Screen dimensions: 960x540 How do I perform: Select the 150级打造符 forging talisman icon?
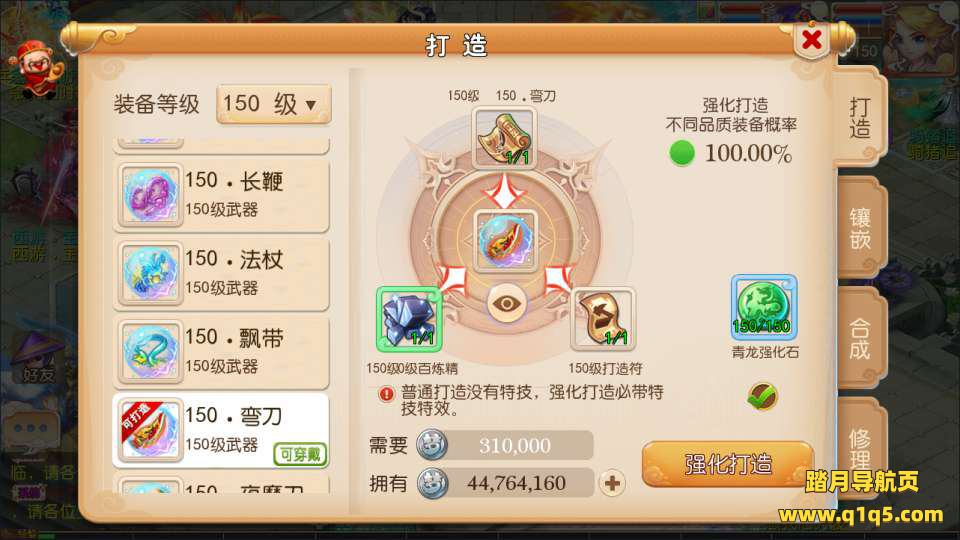coord(602,319)
